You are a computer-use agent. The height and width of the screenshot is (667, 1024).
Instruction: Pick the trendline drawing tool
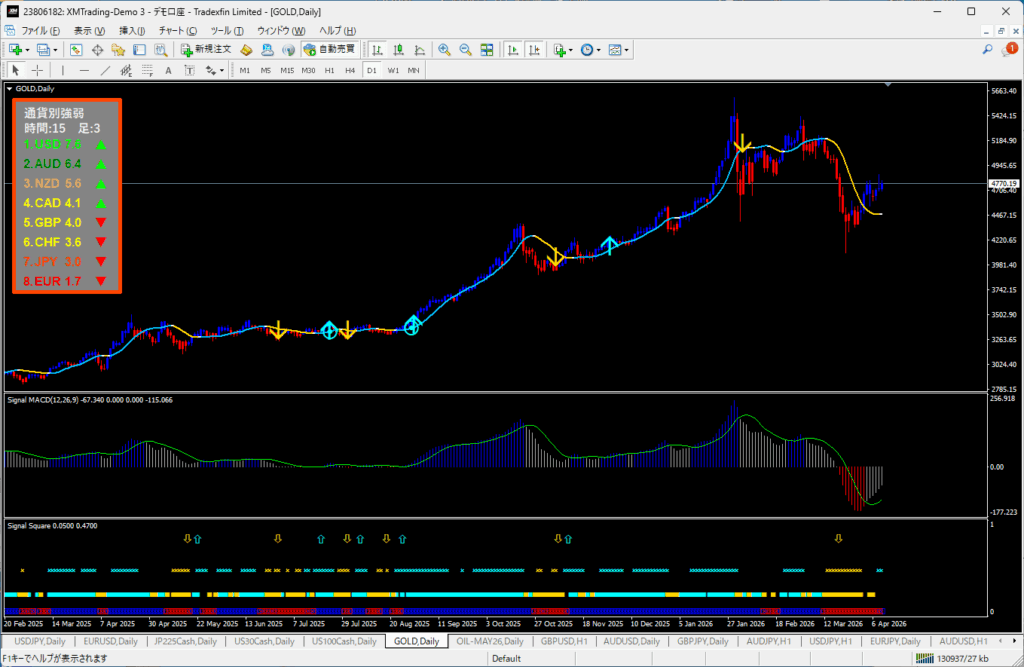105,70
